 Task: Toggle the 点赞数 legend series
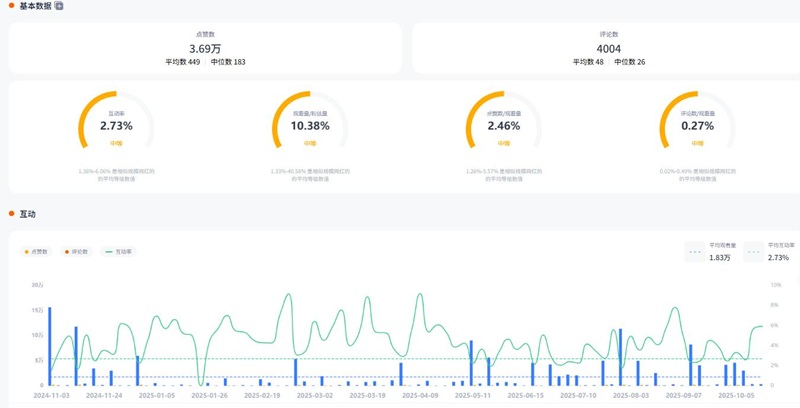(x=38, y=251)
